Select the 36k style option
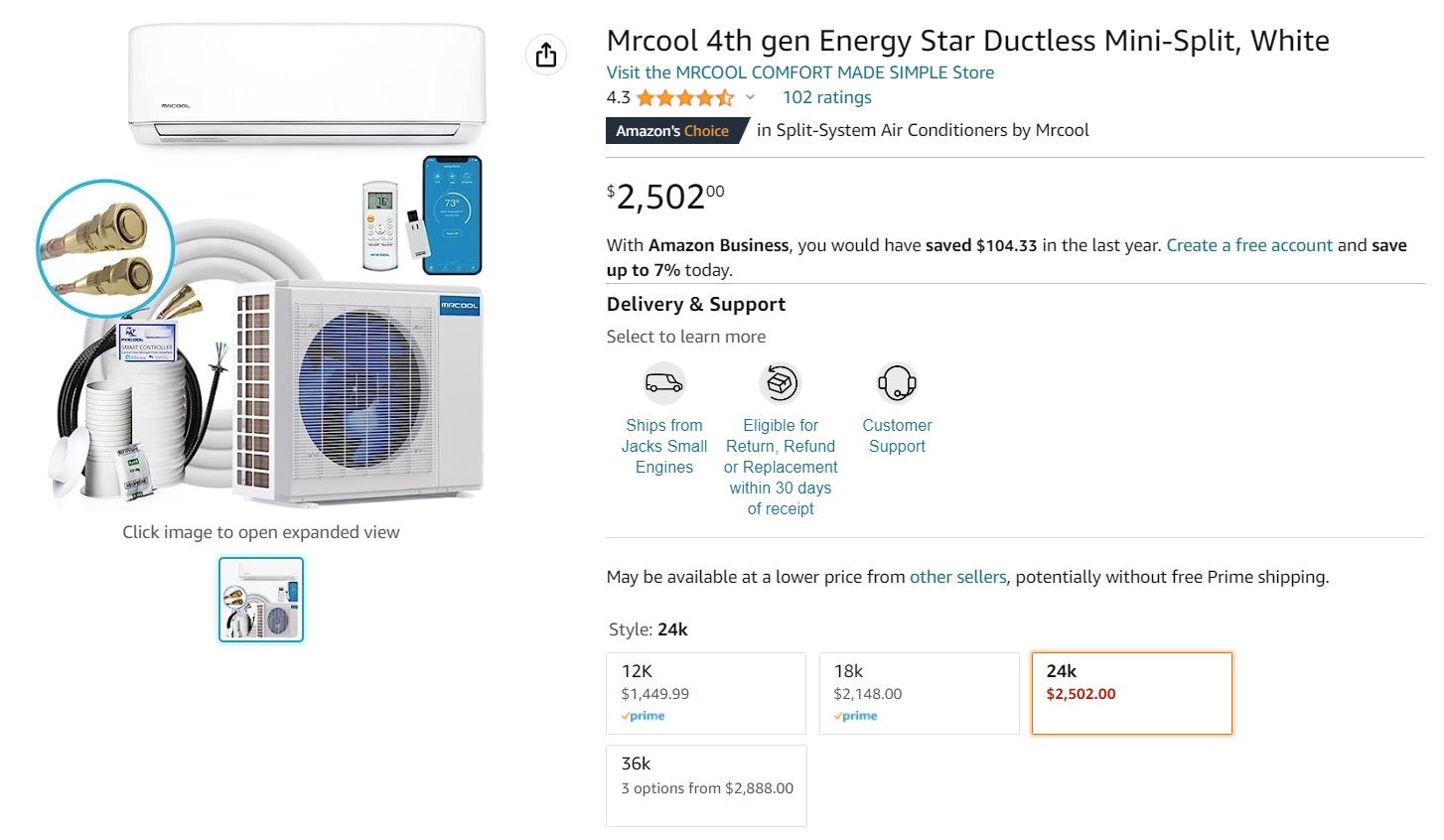Image resolution: width=1444 pixels, height=840 pixels. pos(706,785)
